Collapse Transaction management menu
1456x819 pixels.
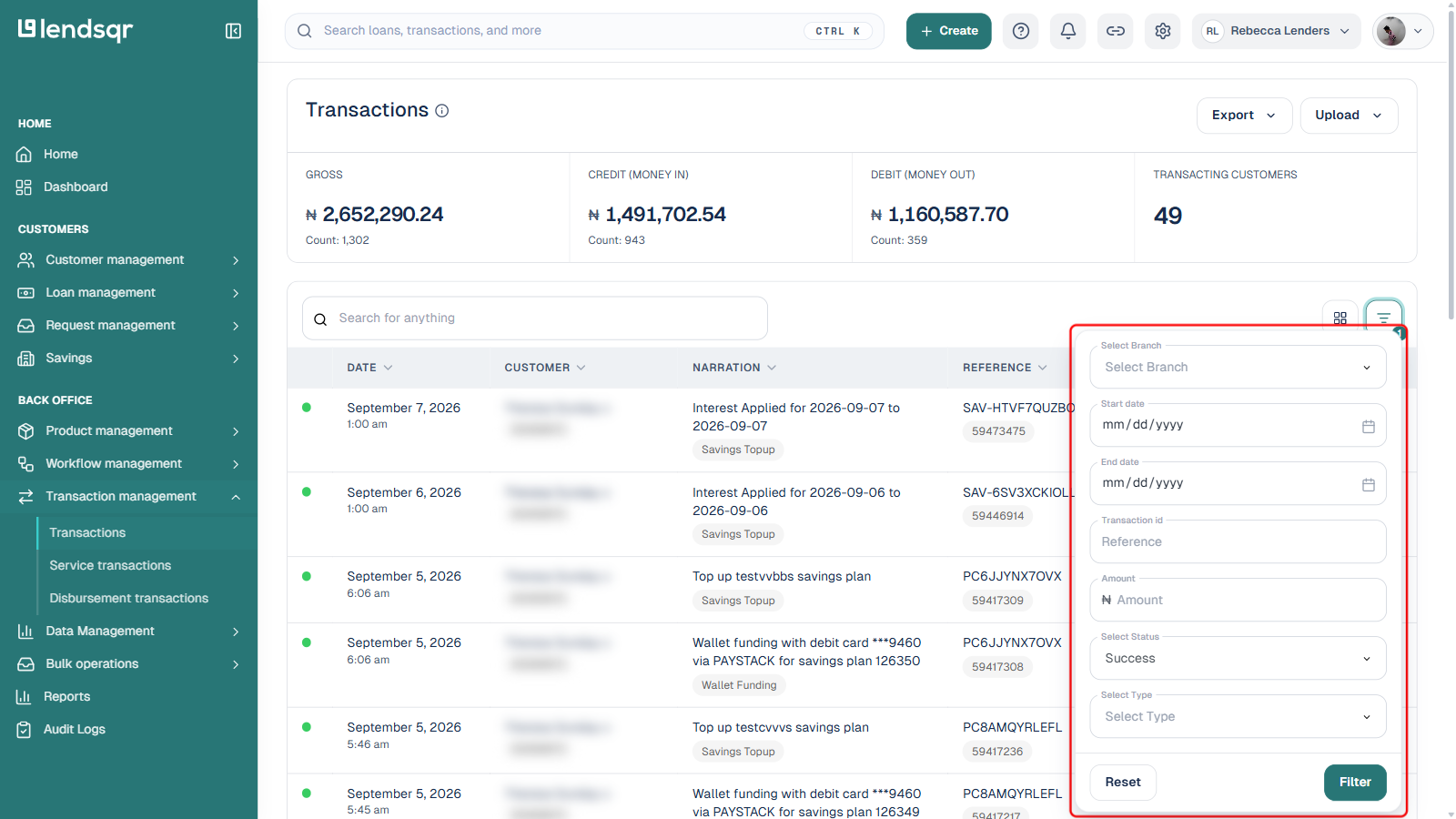(x=128, y=497)
